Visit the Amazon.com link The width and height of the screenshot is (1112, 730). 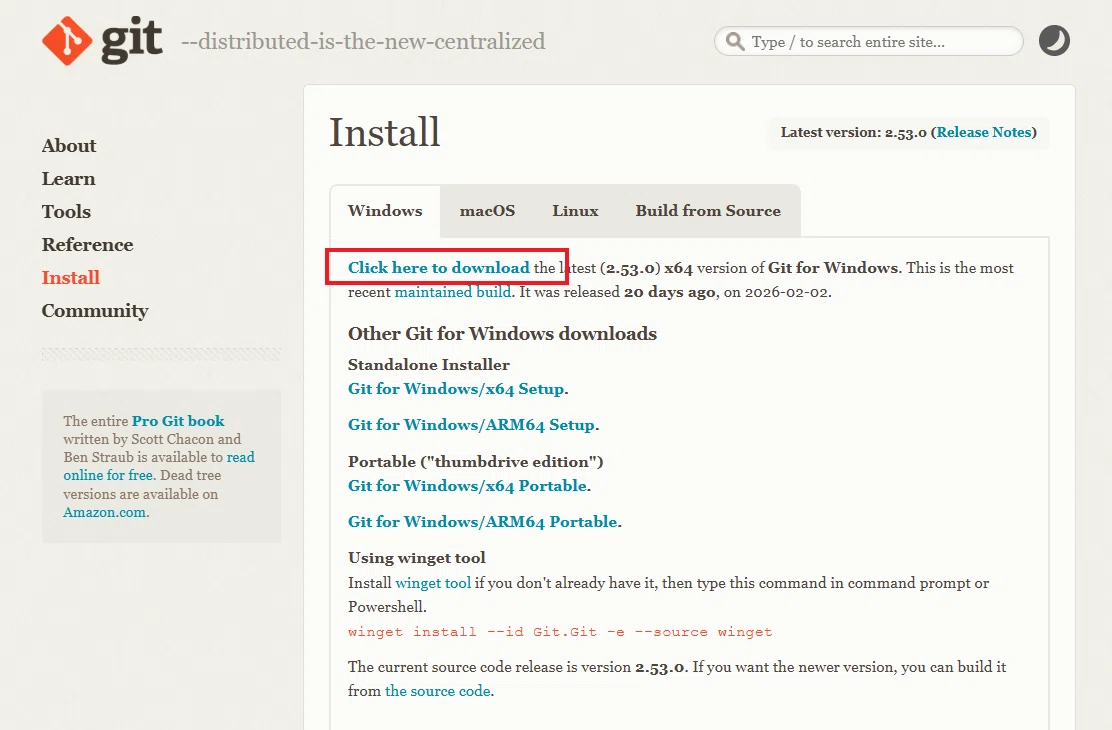point(104,512)
